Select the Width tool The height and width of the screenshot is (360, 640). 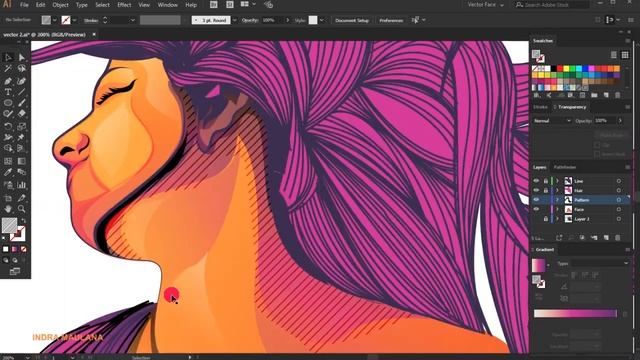coord(8,138)
